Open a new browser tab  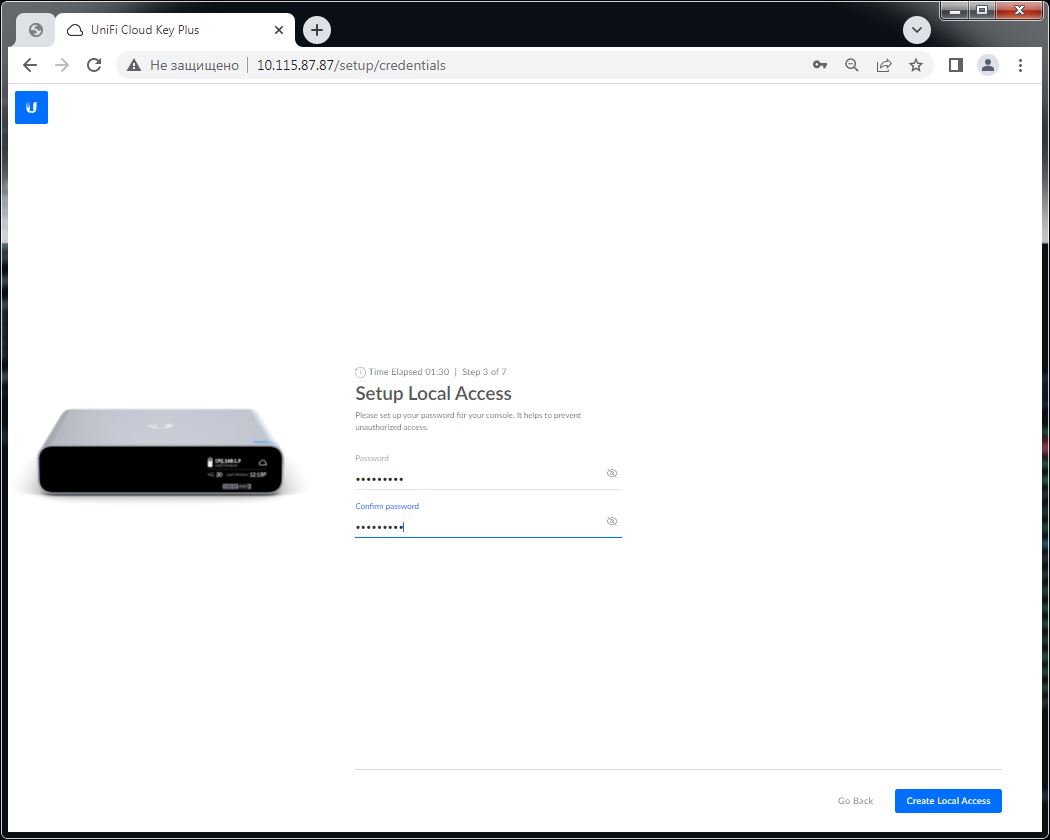pos(317,30)
